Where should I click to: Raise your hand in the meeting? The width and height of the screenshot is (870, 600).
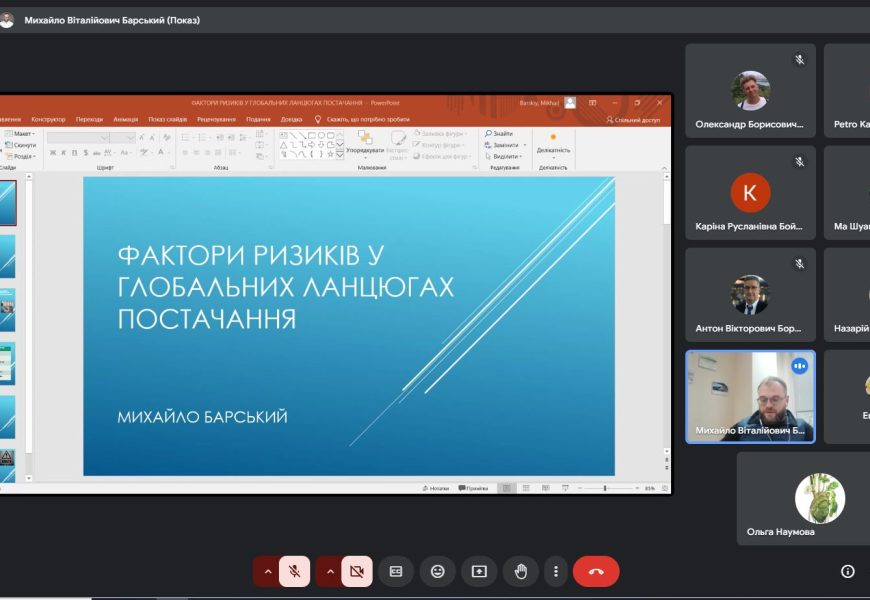[520, 571]
